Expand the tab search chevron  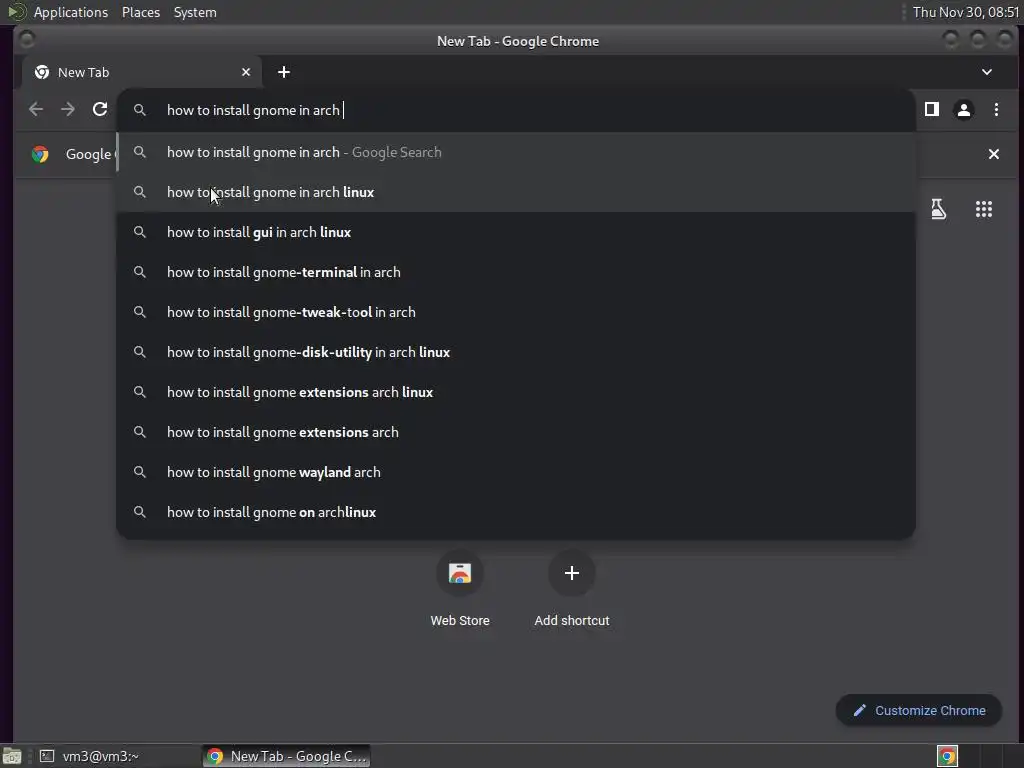987,72
